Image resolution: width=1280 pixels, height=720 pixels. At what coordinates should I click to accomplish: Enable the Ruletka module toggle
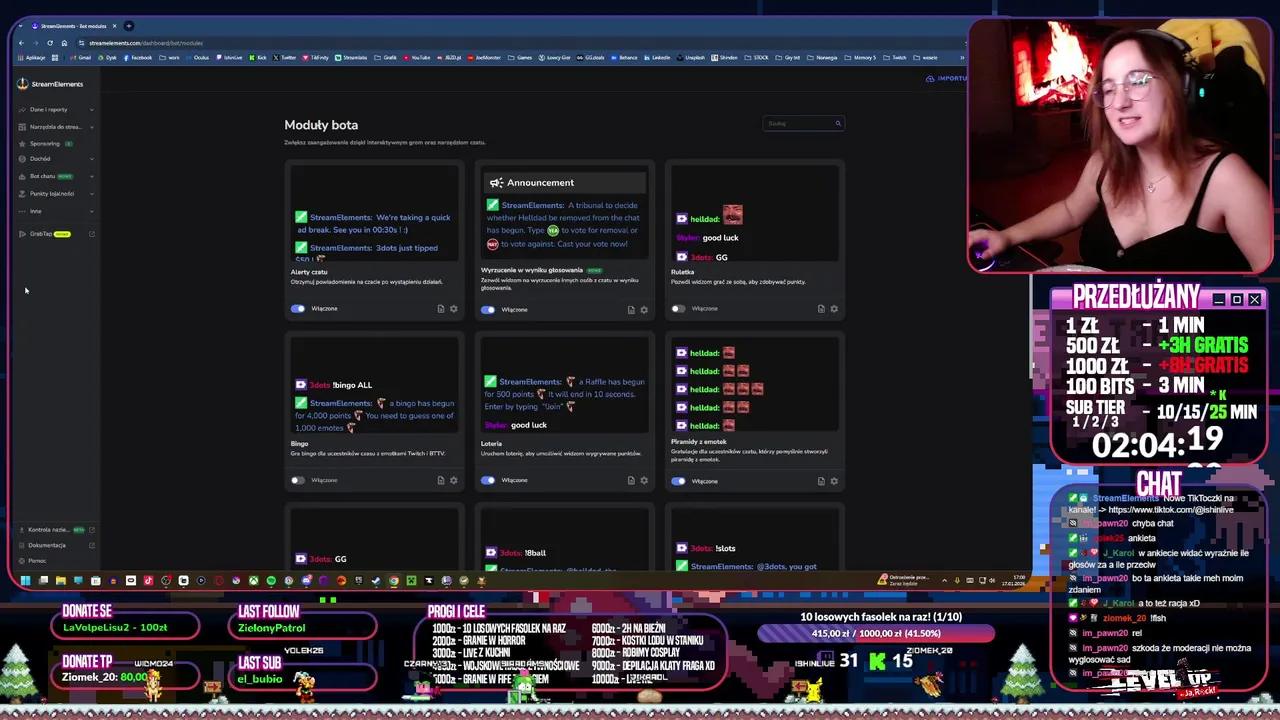click(678, 309)
